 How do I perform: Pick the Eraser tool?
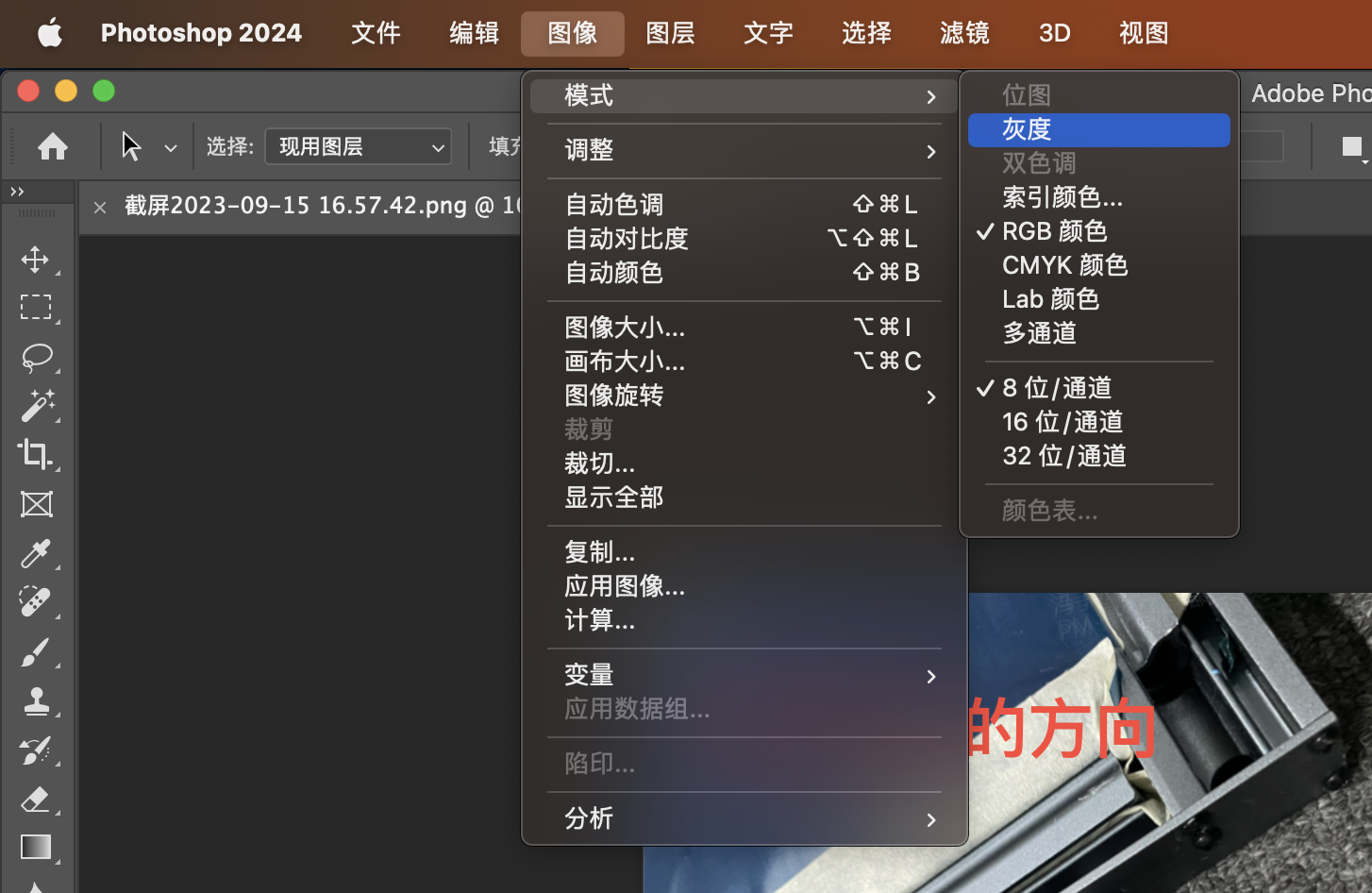(36, 800)
